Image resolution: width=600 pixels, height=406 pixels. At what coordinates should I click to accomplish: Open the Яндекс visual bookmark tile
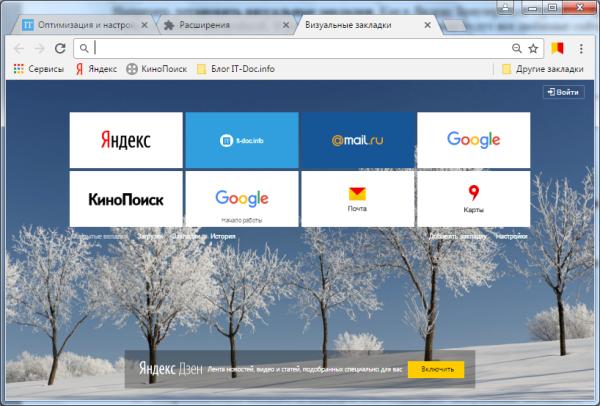pos(126,140)
